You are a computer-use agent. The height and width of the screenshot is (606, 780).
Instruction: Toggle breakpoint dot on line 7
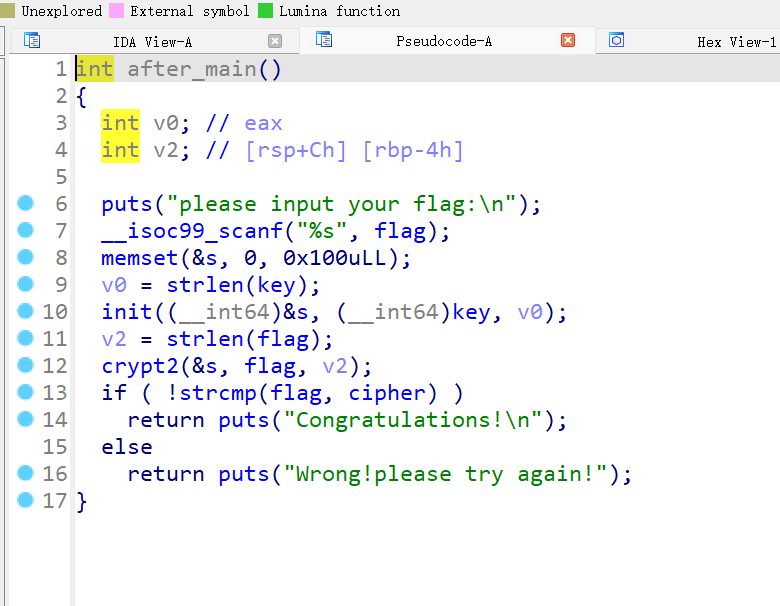25,230
